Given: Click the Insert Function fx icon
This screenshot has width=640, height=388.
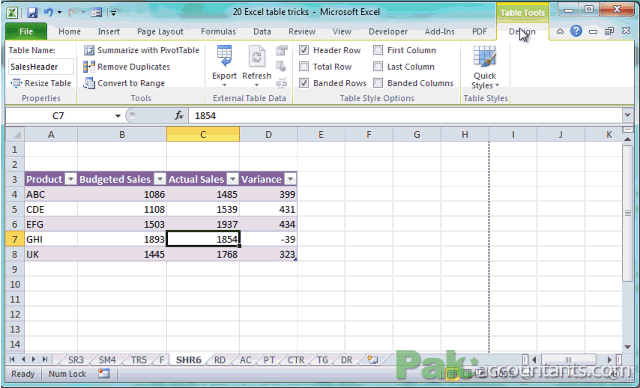Looking at the screenshot, I should point(179,116).
